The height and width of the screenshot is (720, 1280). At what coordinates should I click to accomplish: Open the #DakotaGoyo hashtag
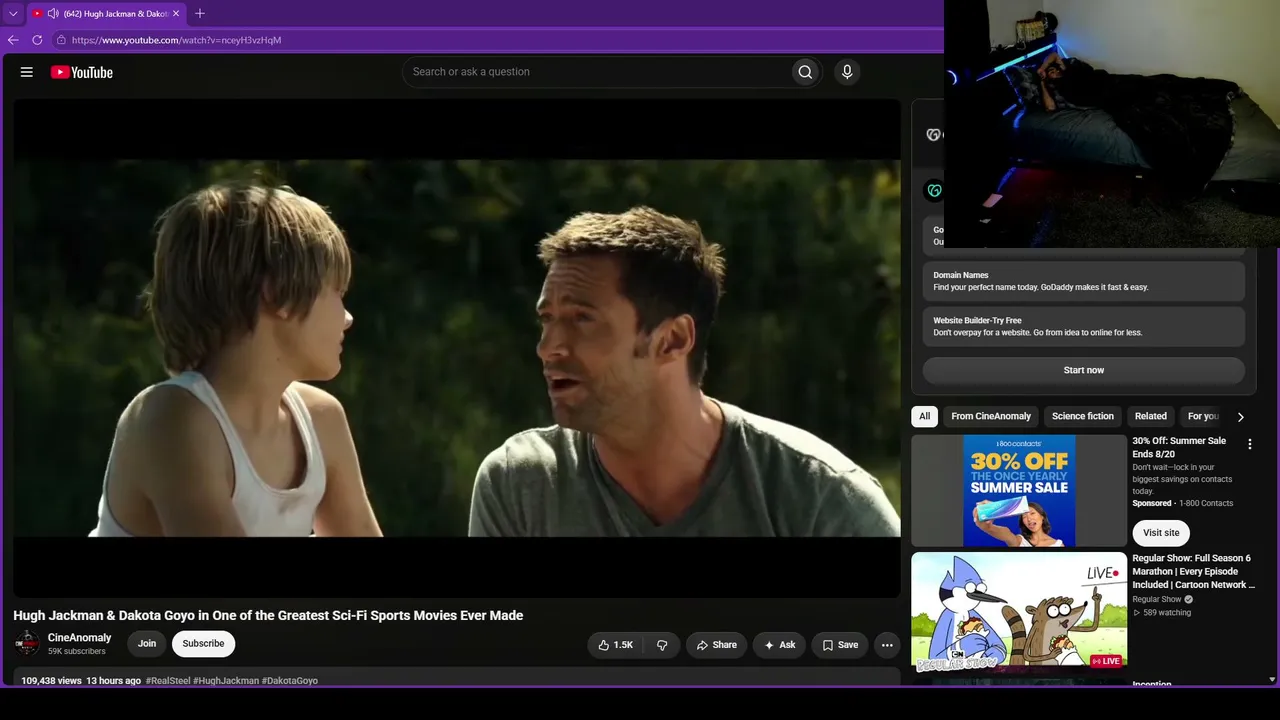(290, 681)
